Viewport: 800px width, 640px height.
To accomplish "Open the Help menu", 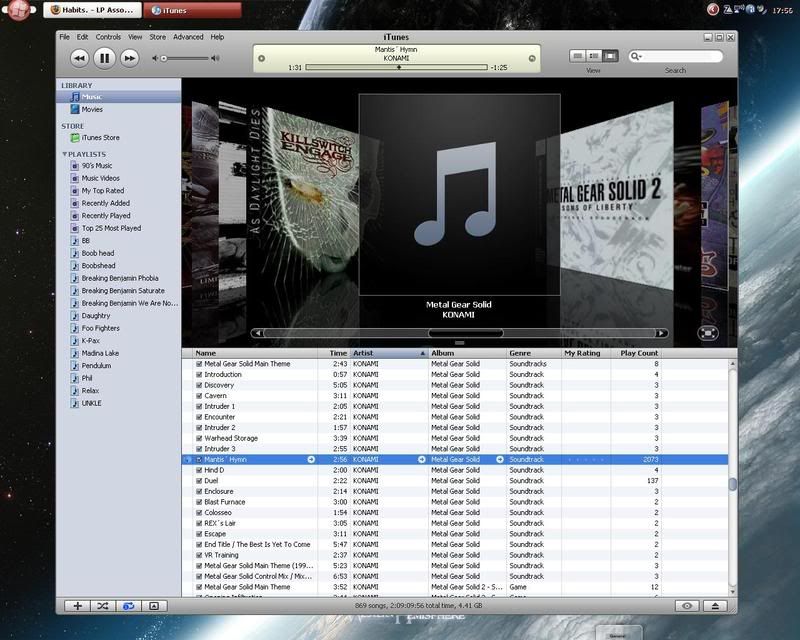I will tap(217, 37).
